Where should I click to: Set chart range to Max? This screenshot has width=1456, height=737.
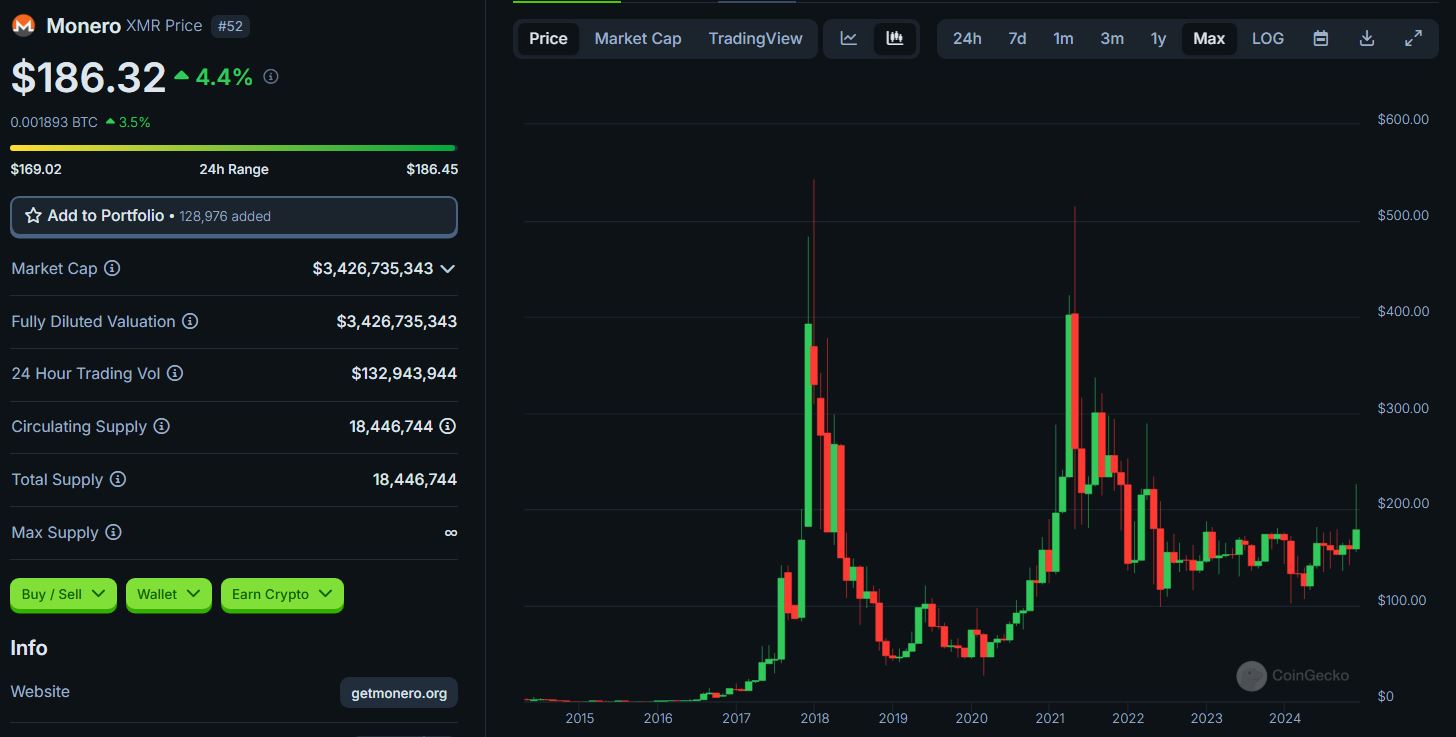[x=1209, y=38]
